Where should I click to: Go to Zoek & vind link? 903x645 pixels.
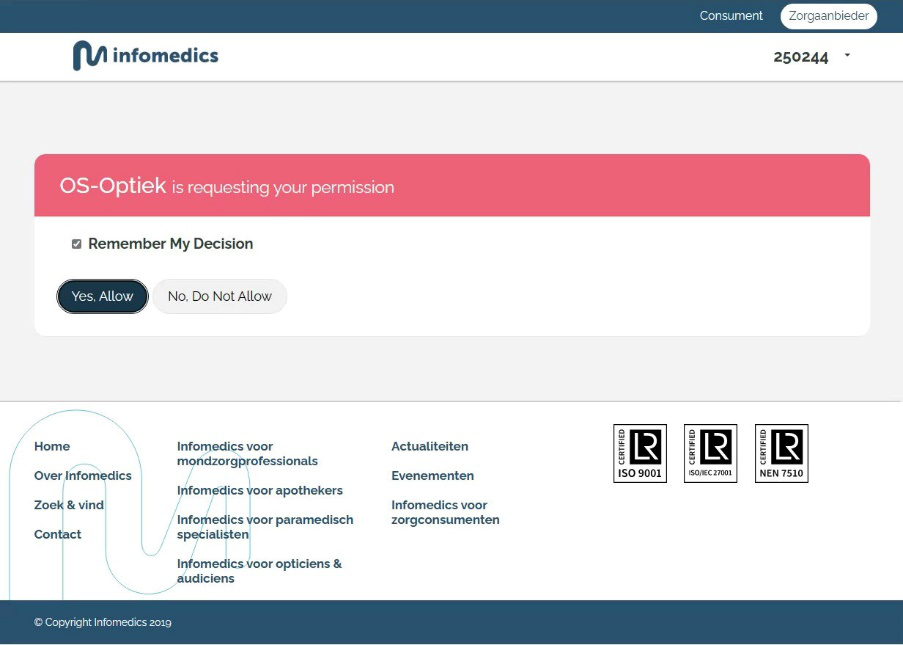[x=69, y=505]
